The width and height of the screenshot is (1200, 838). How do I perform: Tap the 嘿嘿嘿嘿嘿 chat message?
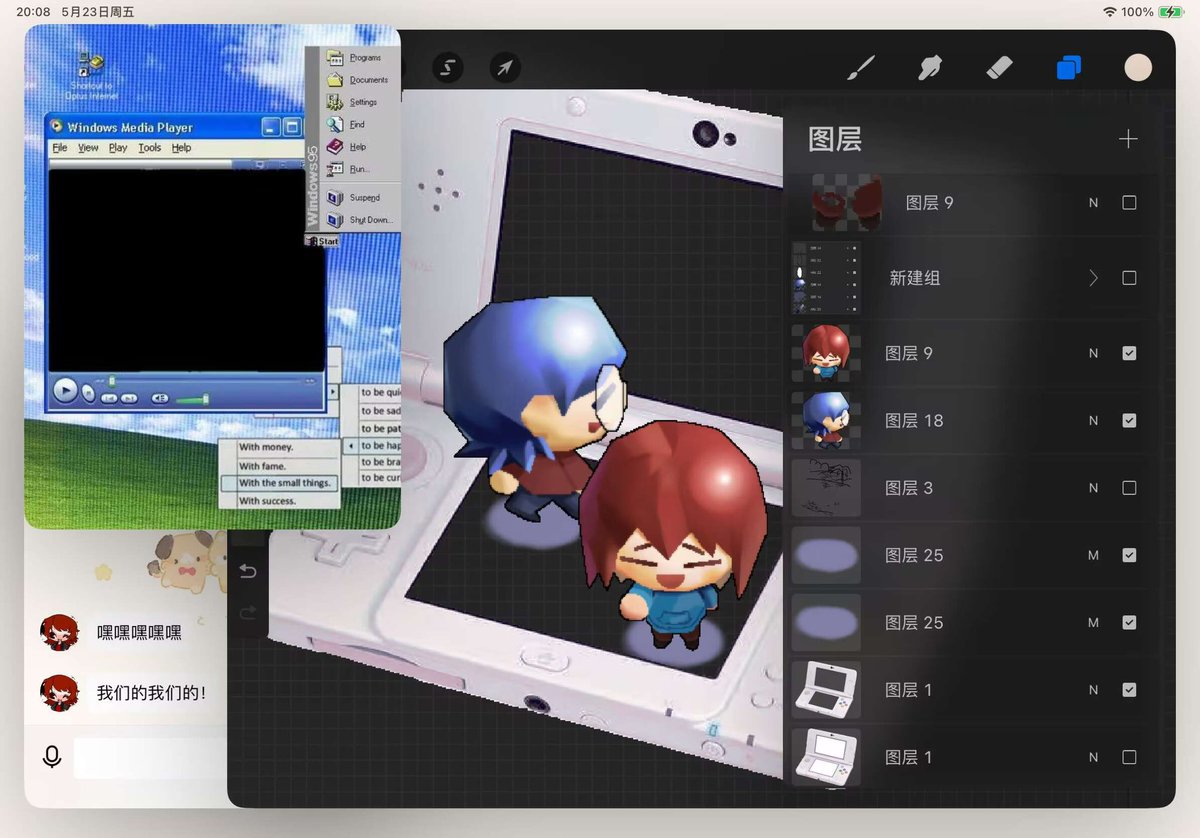click(139, 633)
